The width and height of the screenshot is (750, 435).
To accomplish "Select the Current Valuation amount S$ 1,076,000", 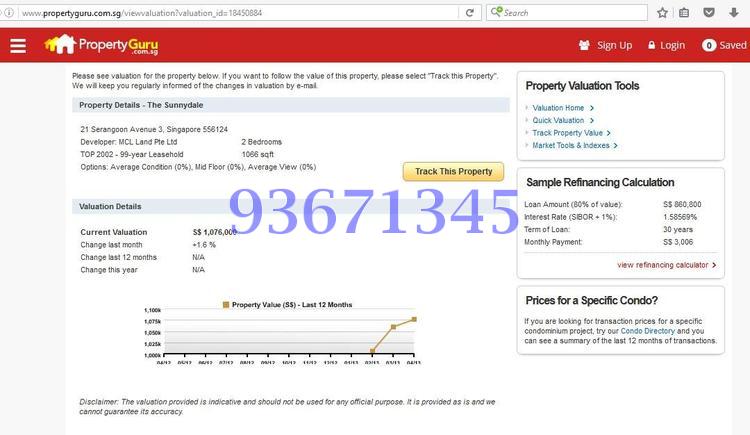I will [215, 232].
